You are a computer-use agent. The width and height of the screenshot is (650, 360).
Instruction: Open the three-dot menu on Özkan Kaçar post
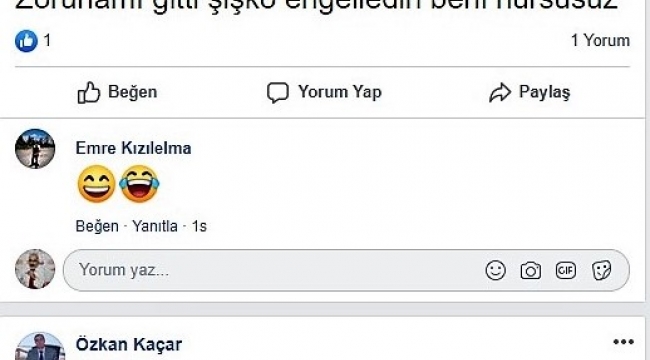tap(623, 342)
